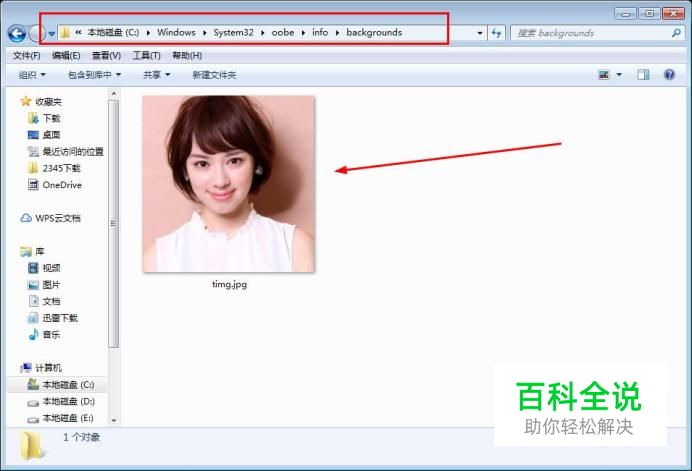Expand the arrow after Windows in the path
The width and height of the screenshot is (692, 471).
[x=205, y=33]
